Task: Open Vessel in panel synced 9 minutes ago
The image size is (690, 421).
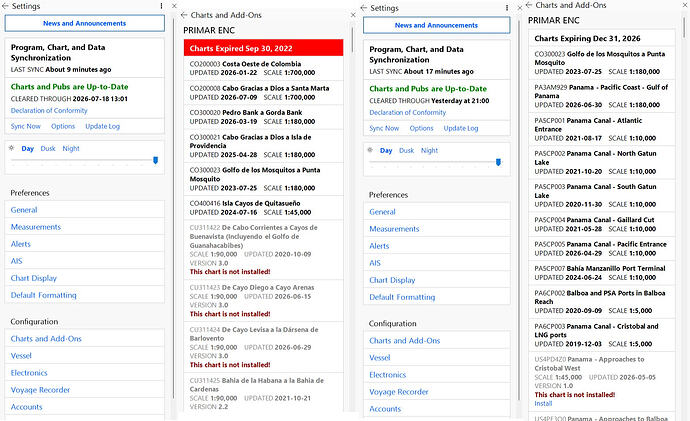Action: click(84, 356)
